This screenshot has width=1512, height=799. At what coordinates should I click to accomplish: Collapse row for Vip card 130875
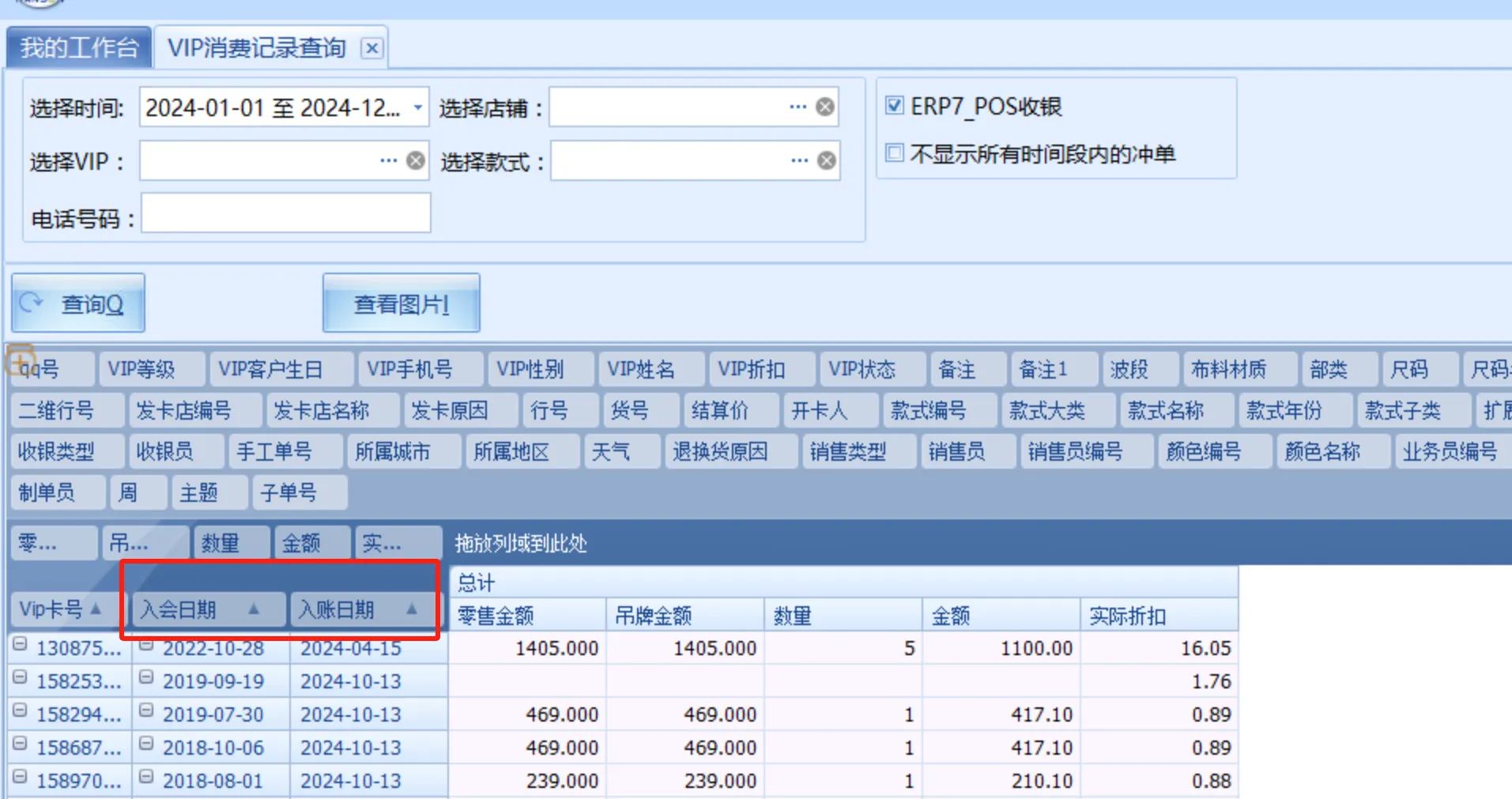click(x=20, y=645)
